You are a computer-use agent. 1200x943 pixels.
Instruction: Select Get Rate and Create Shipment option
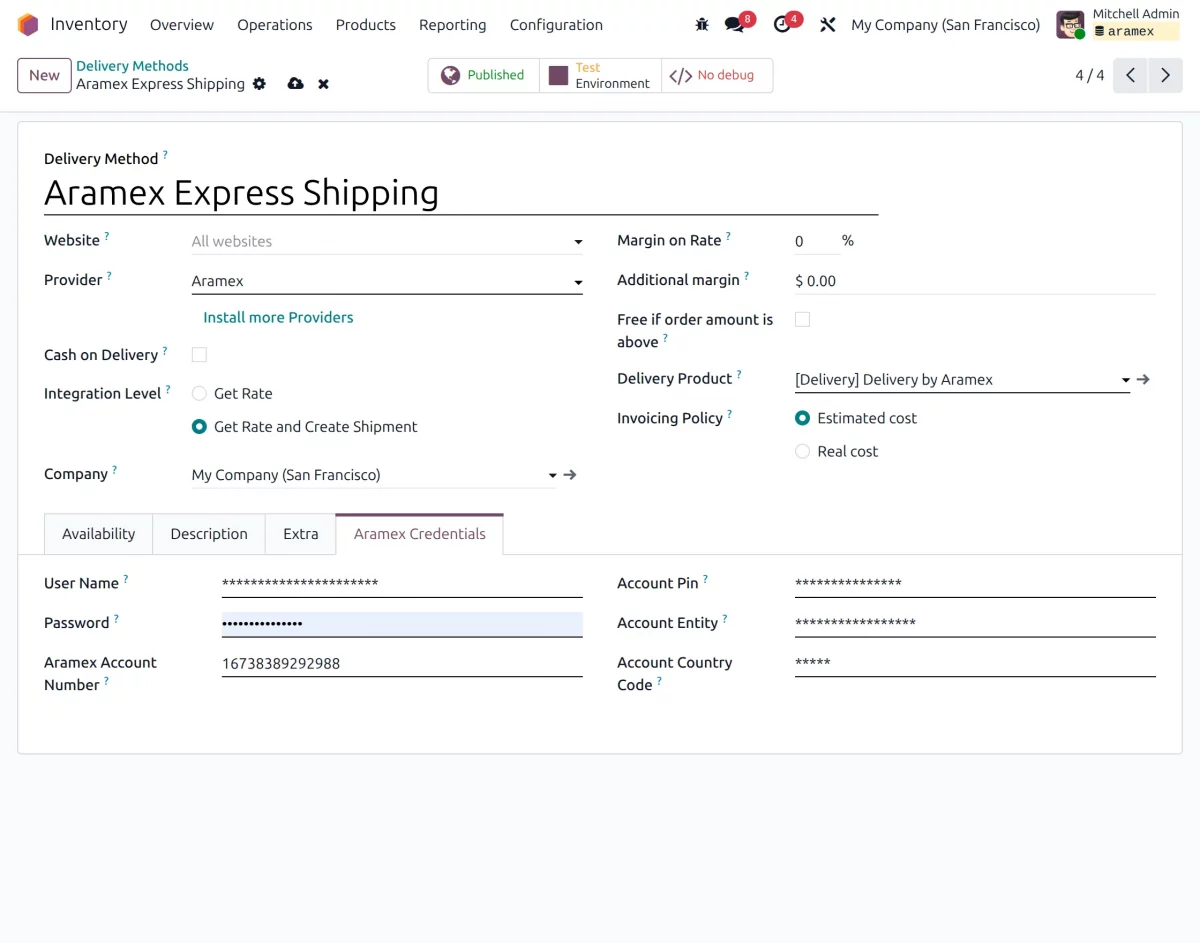click(x=199, y=427)
